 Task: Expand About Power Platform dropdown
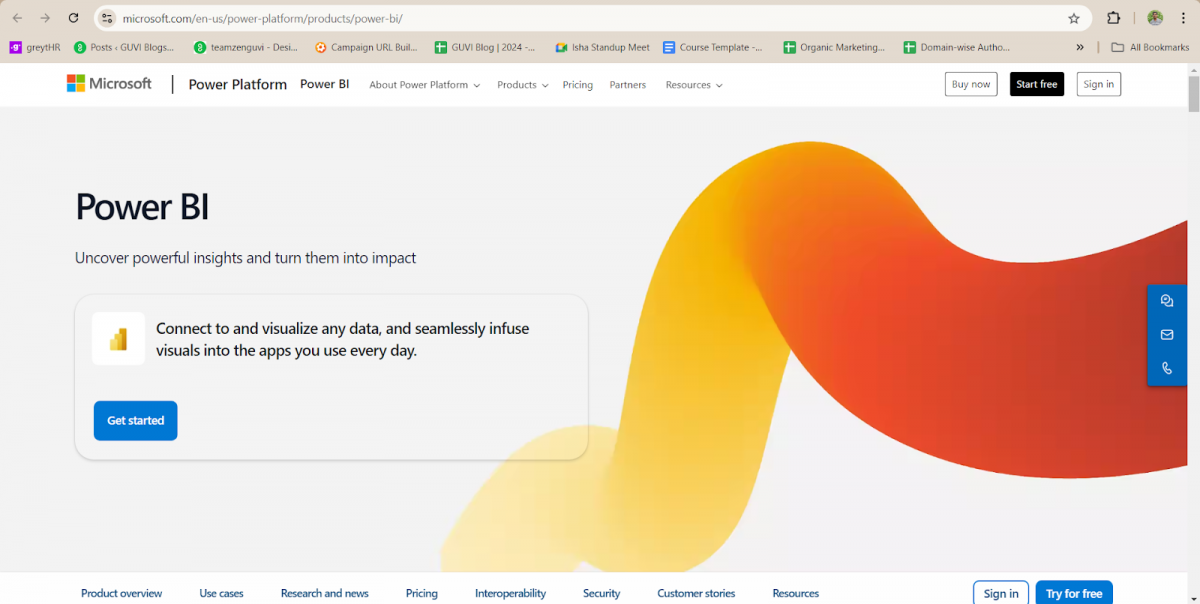[x=424, y=85]
